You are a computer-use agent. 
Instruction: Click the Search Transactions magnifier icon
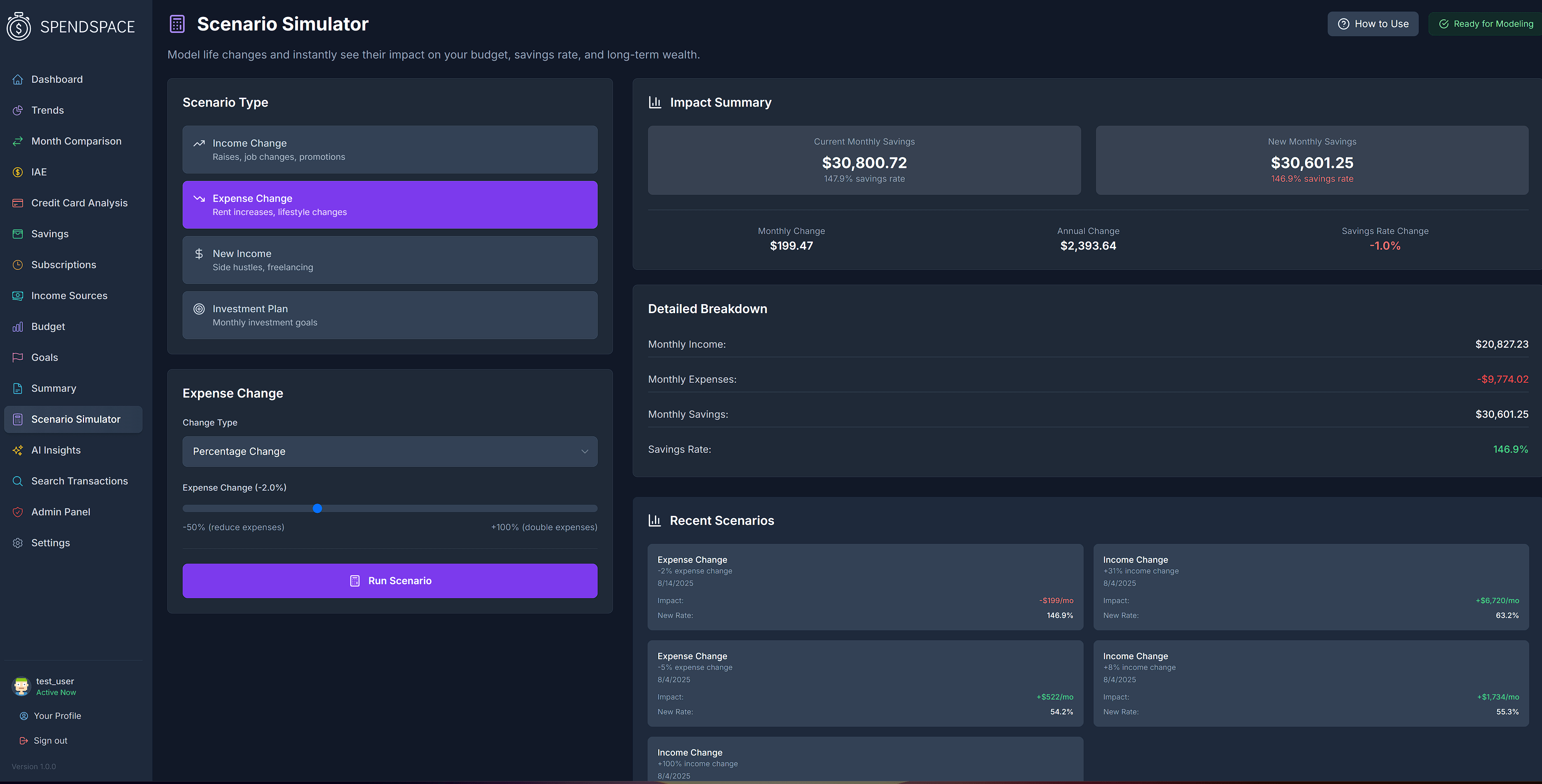(x=18, y=481)
